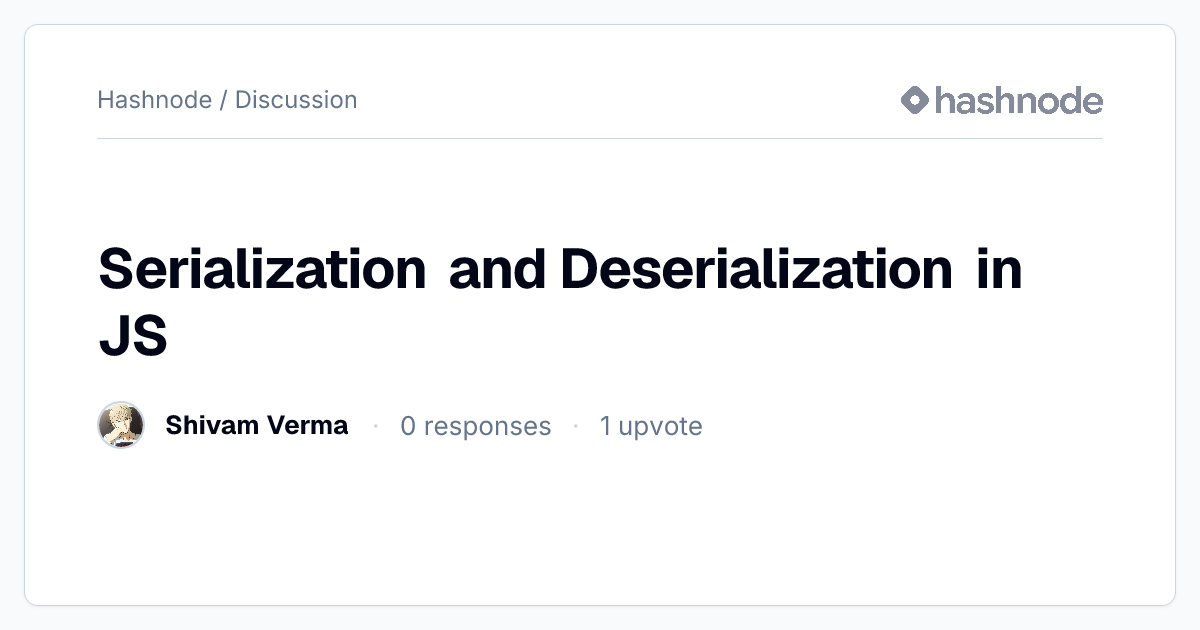
Task: Click dot separator before 1 upvote
Action: (x=576, y=426)
